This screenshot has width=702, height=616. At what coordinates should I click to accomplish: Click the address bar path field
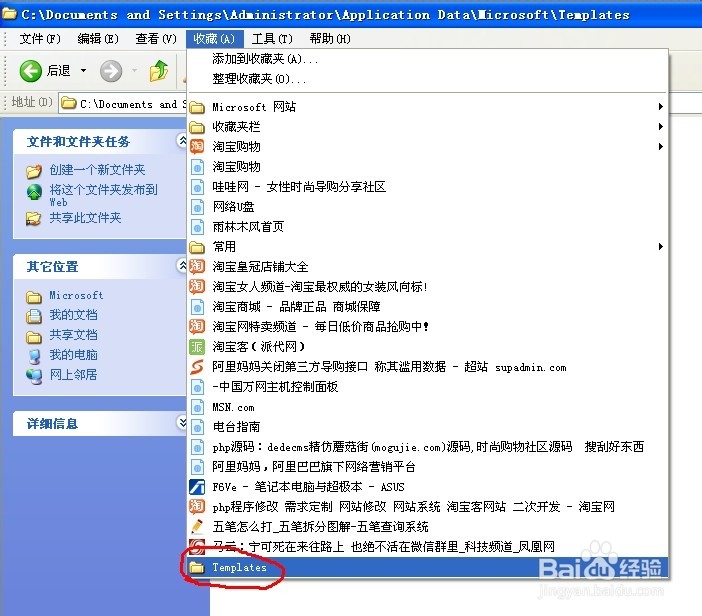pos(123,104)
